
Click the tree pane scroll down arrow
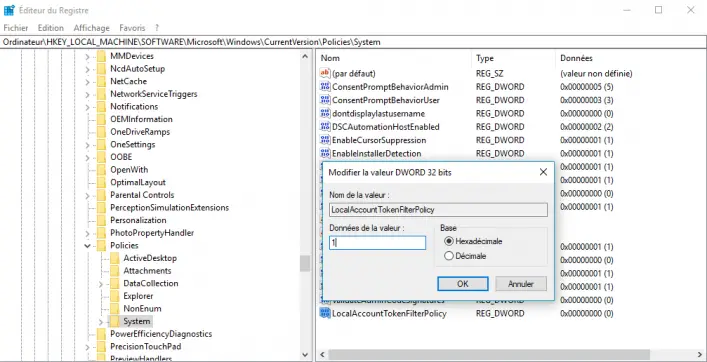pyautogui.click(x=305, y=355)
